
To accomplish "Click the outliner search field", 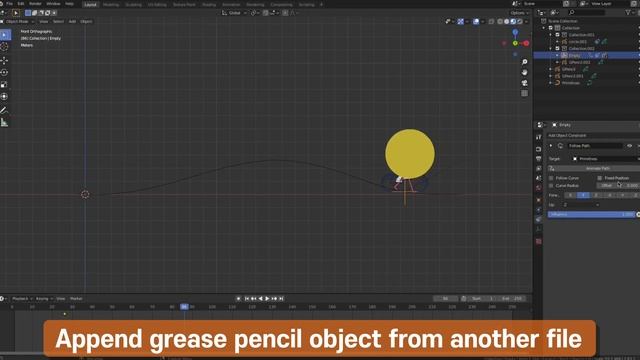I will [587, 13].
